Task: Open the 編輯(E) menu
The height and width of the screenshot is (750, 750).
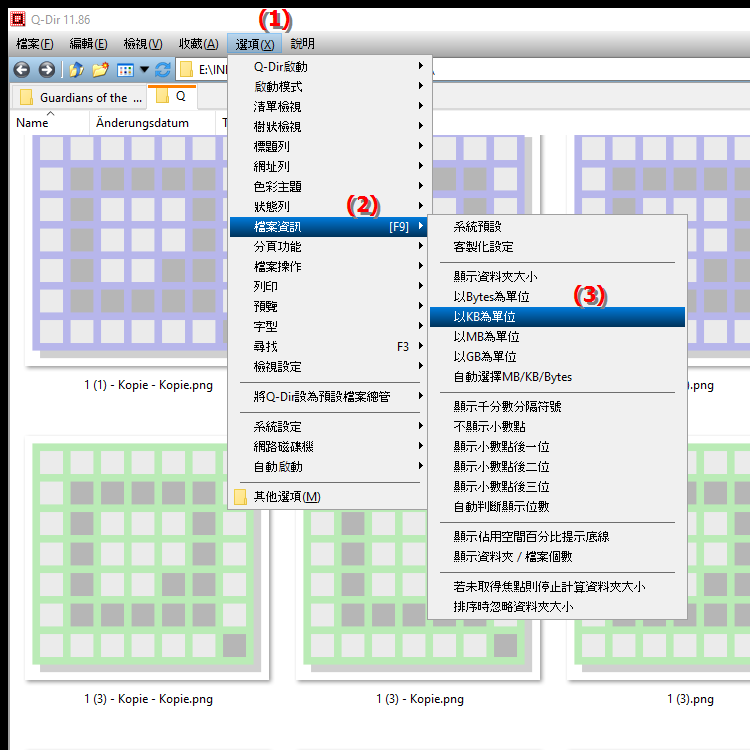Action: tap(88, 44)
